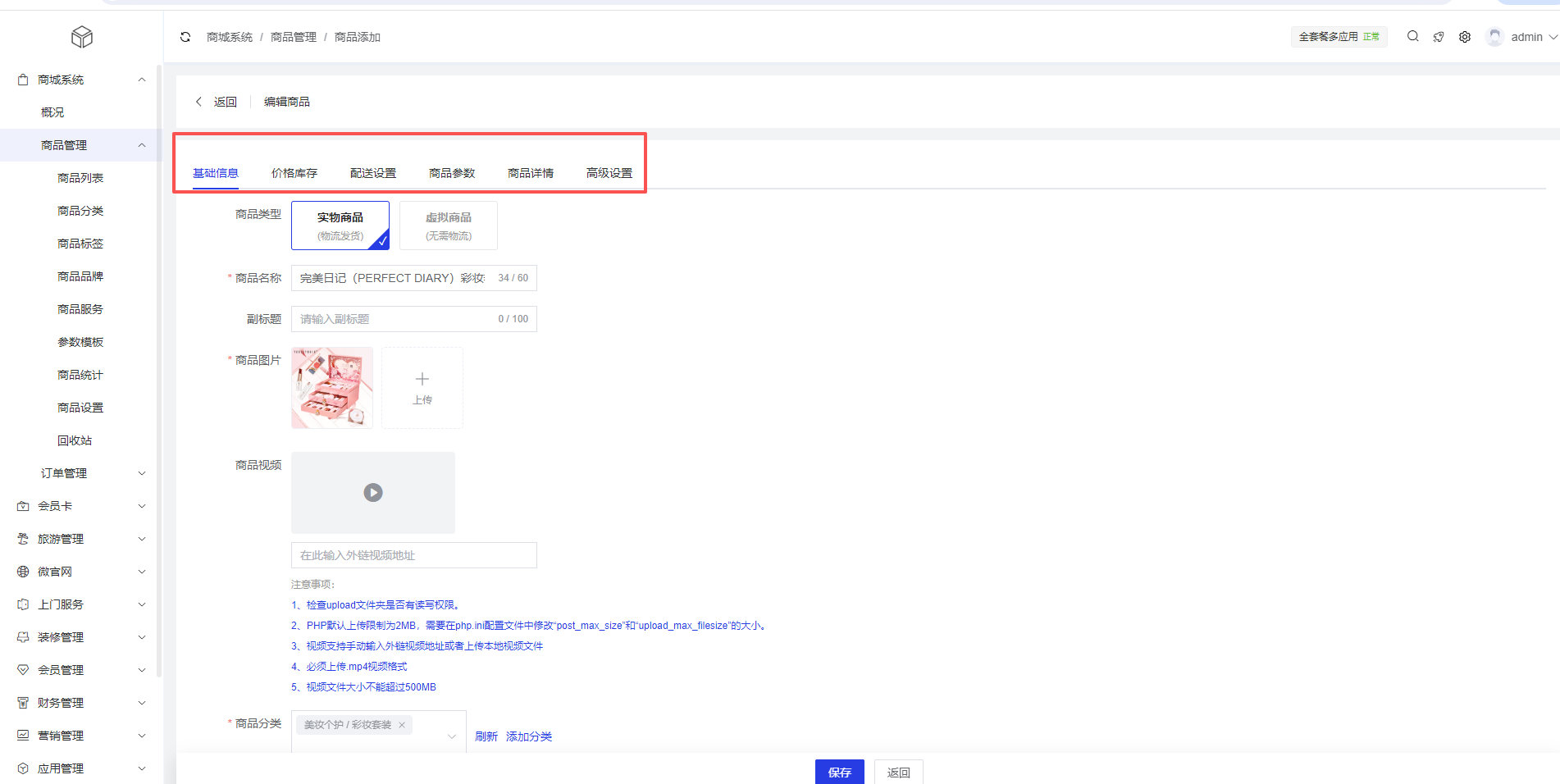Image resolution: width=1560 pixels, height=784 pixels.
Task: Click the back arrow next to 返回
Action: point(198,102)
